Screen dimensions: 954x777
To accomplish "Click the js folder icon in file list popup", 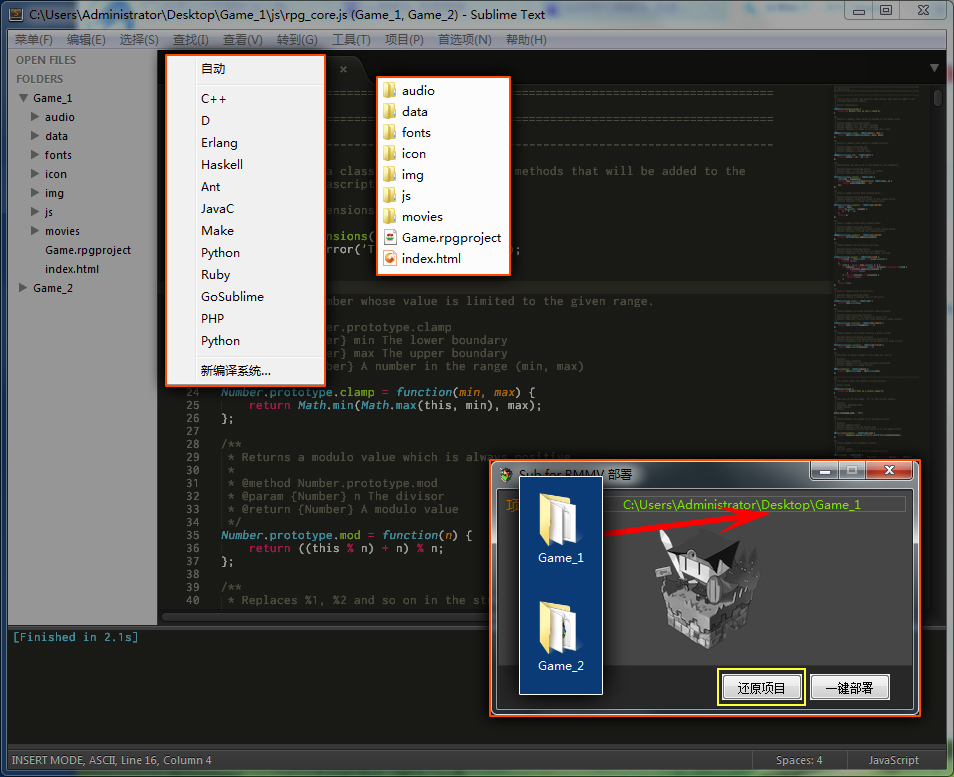I will [x=389, y=195].
